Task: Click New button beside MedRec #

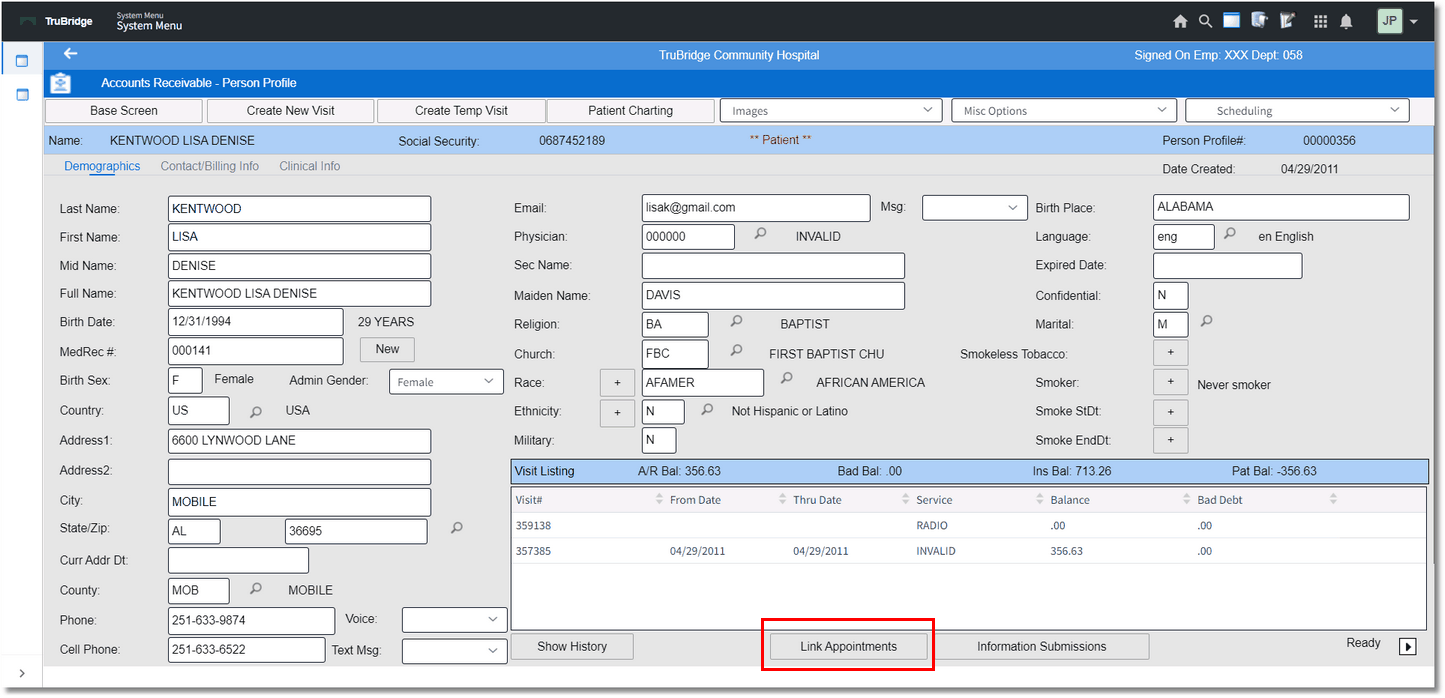Action: click(x=387, y=349)
